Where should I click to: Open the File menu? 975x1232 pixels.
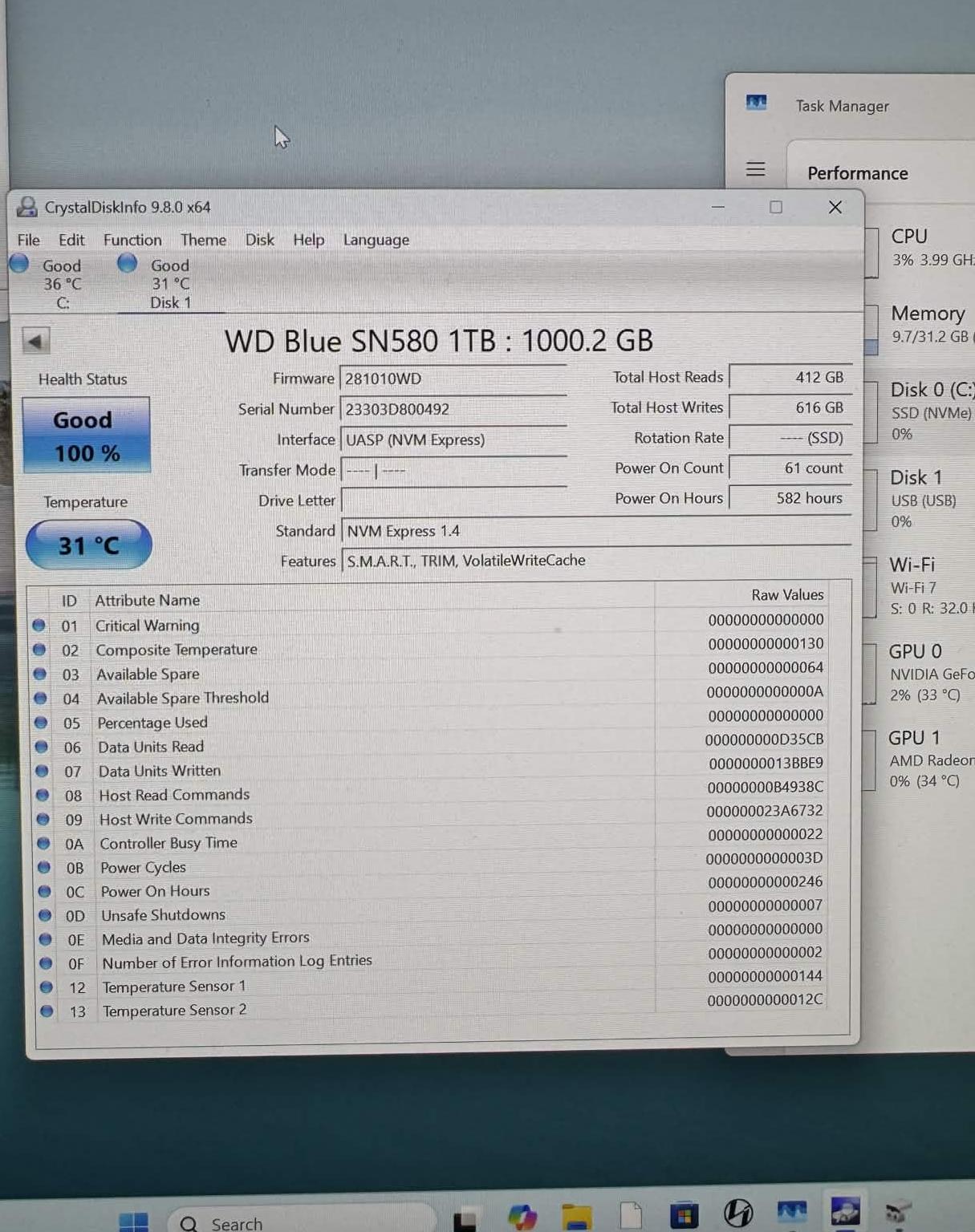[28, 240]
